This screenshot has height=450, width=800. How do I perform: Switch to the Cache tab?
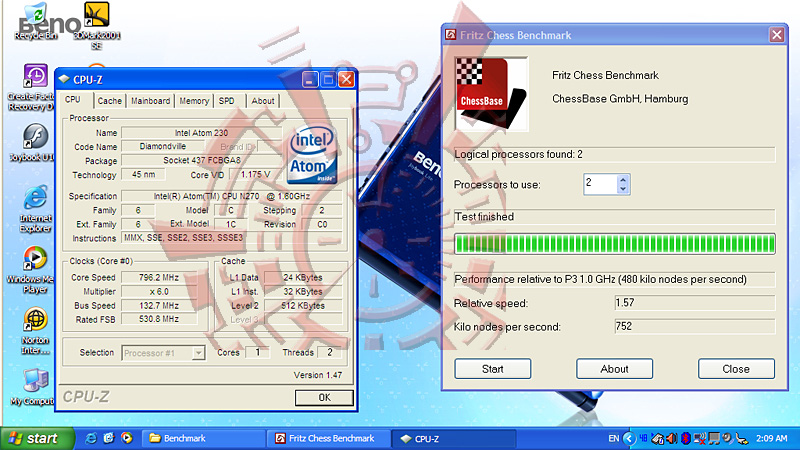click(110, 101)
